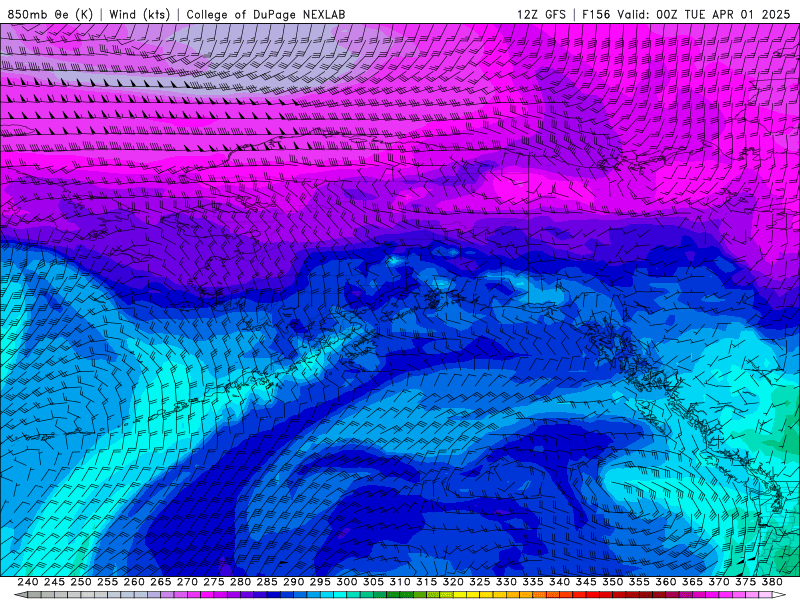Click the 335 legend value

533,582
